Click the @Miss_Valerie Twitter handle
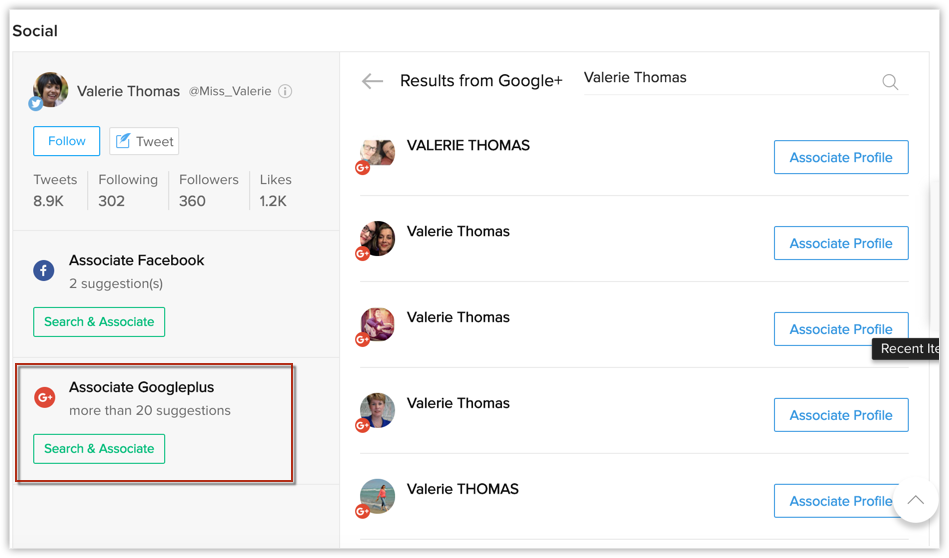Screen dimensions: 949x558 pos(230,91)
